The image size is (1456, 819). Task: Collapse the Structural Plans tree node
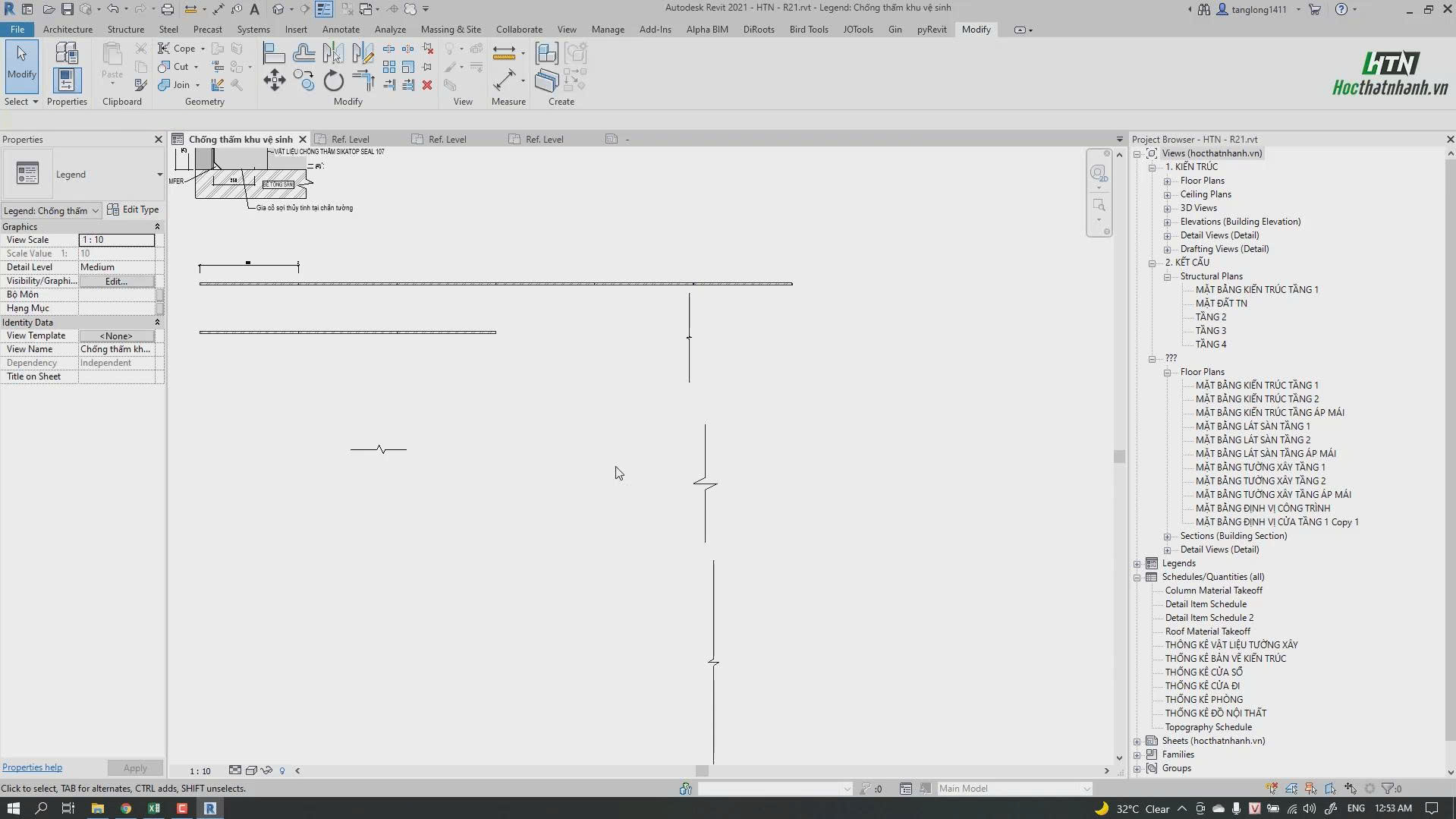[x=1168, y=276]
